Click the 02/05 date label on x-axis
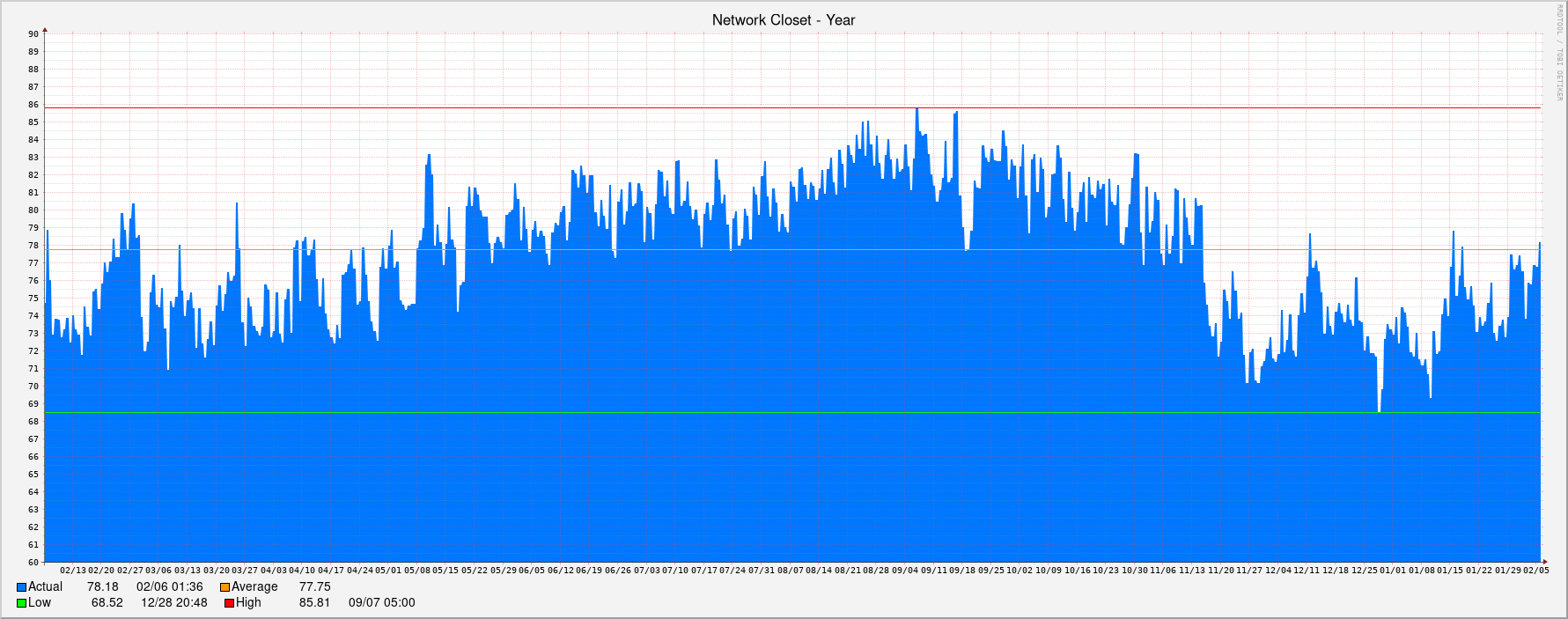Viewport: 1568px width, 619px height. (x=1535, y=571)
